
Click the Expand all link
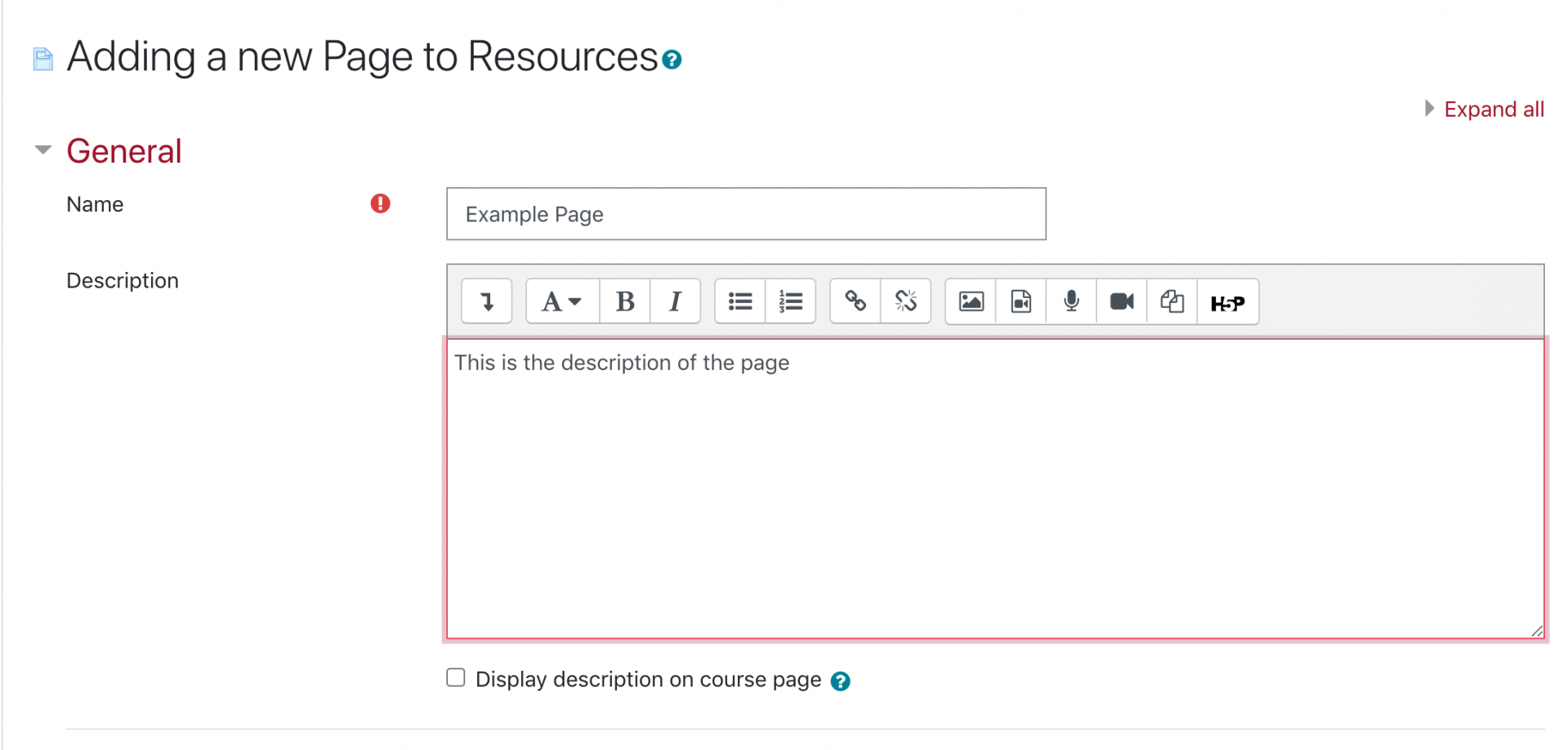tap(1493, 109)
